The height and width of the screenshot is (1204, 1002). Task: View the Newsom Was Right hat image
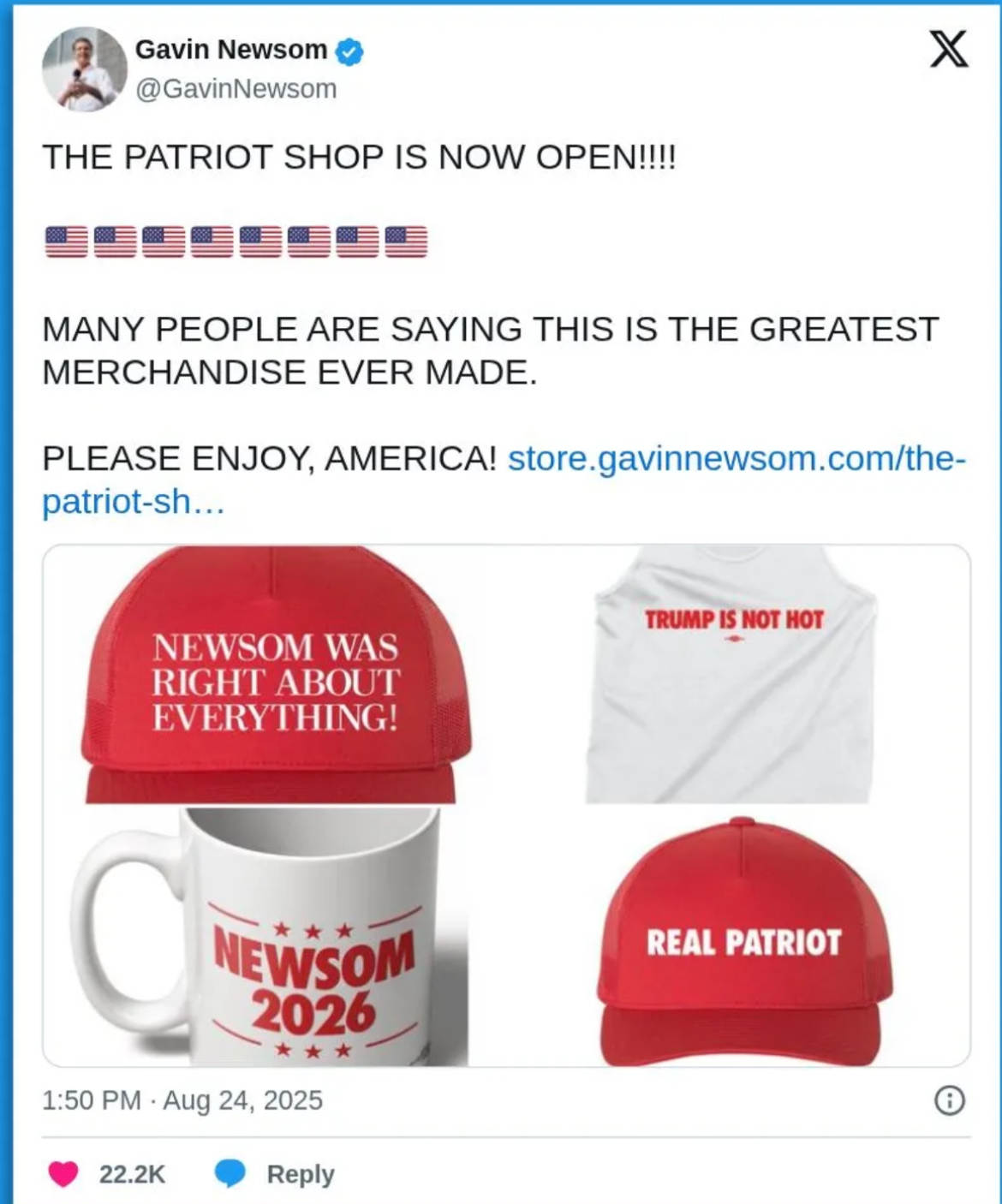[276, 675]
